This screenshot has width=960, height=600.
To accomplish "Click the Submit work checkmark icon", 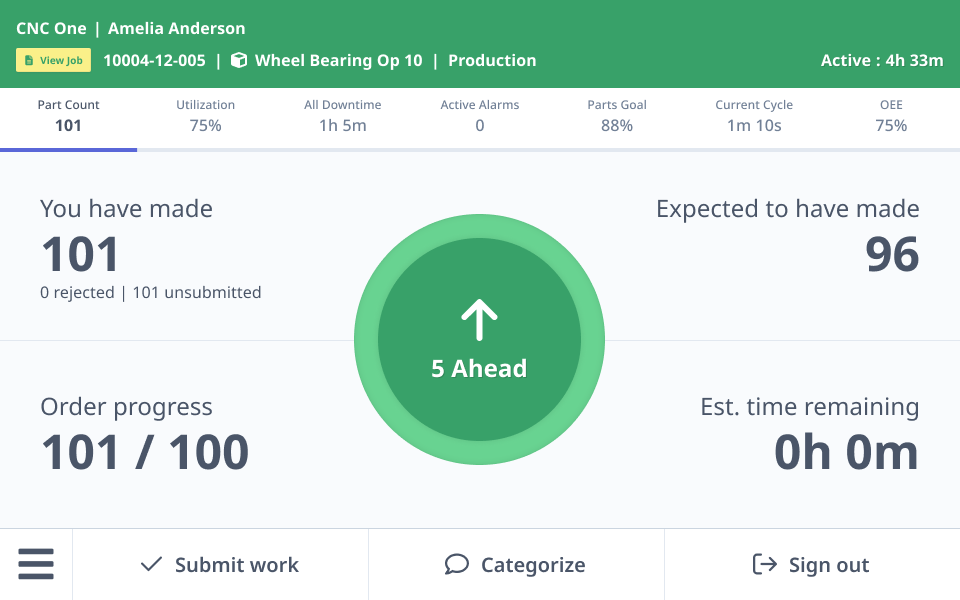I will pyautogui.click(x=151, y=565).
